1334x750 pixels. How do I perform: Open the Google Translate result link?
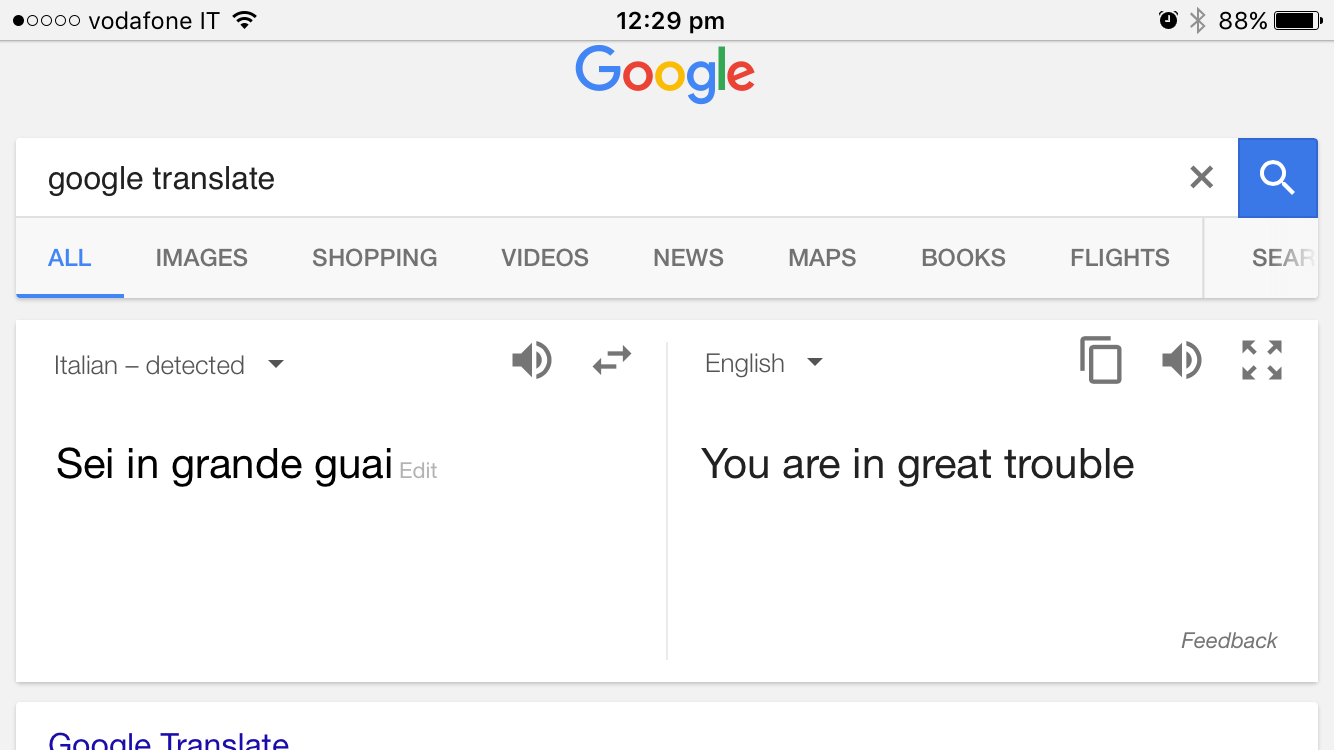point(168,740)
